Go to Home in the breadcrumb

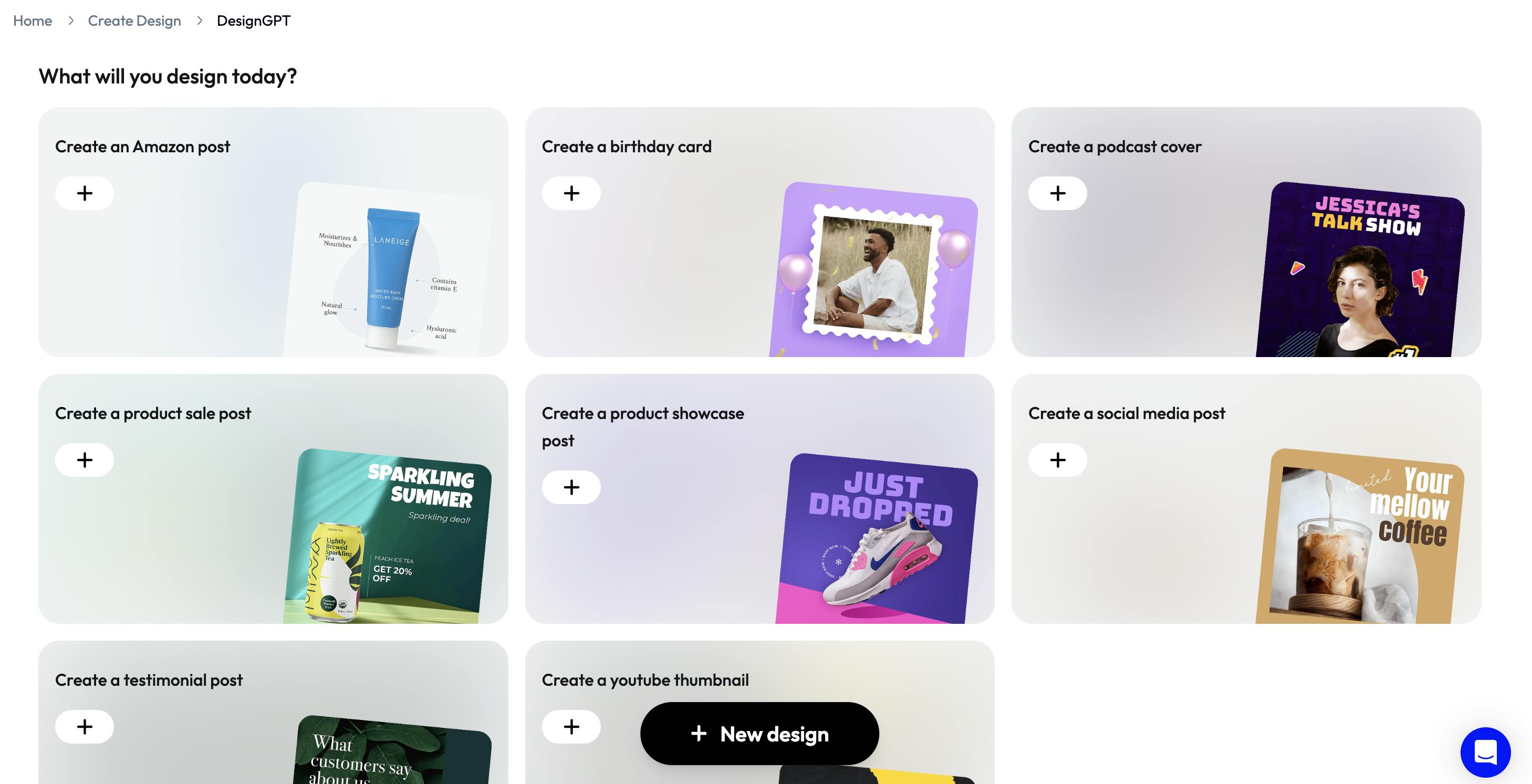tap(33, 21)
